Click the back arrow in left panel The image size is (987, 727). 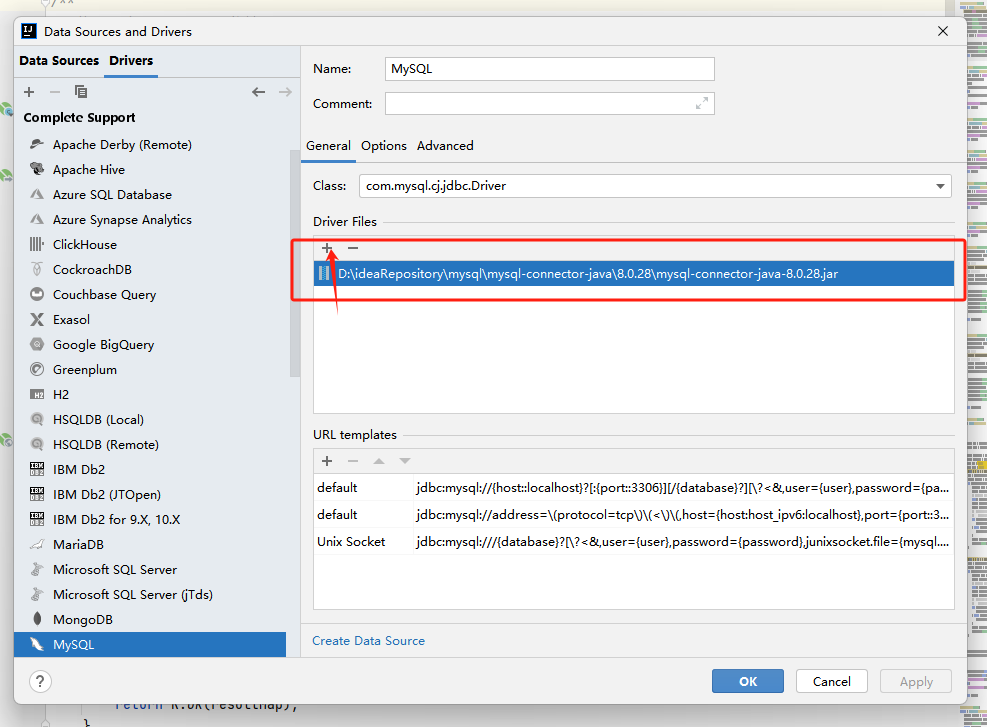point(259,92)
